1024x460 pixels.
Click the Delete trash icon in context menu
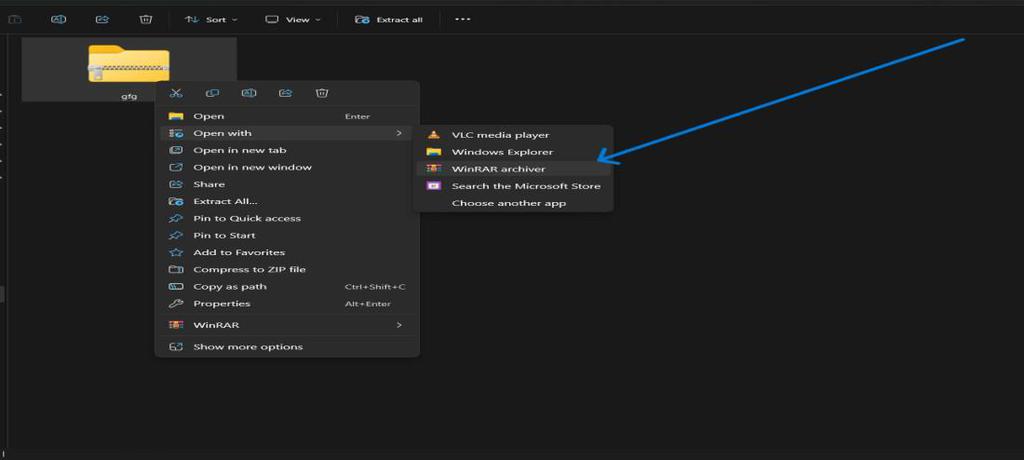[322, 93]
